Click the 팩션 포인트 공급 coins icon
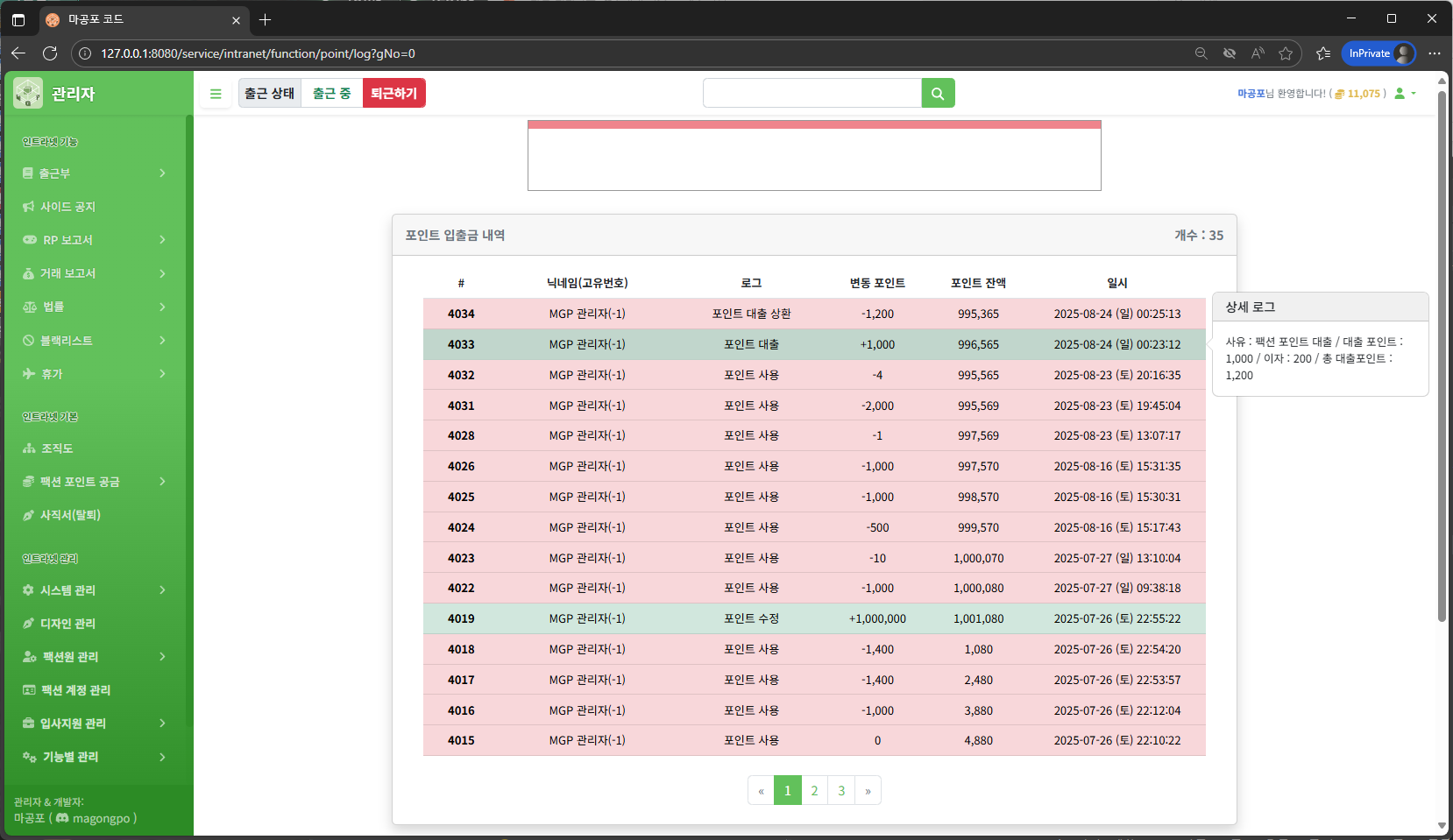This screenshot has width=1453, height=840. coord(28,482)
